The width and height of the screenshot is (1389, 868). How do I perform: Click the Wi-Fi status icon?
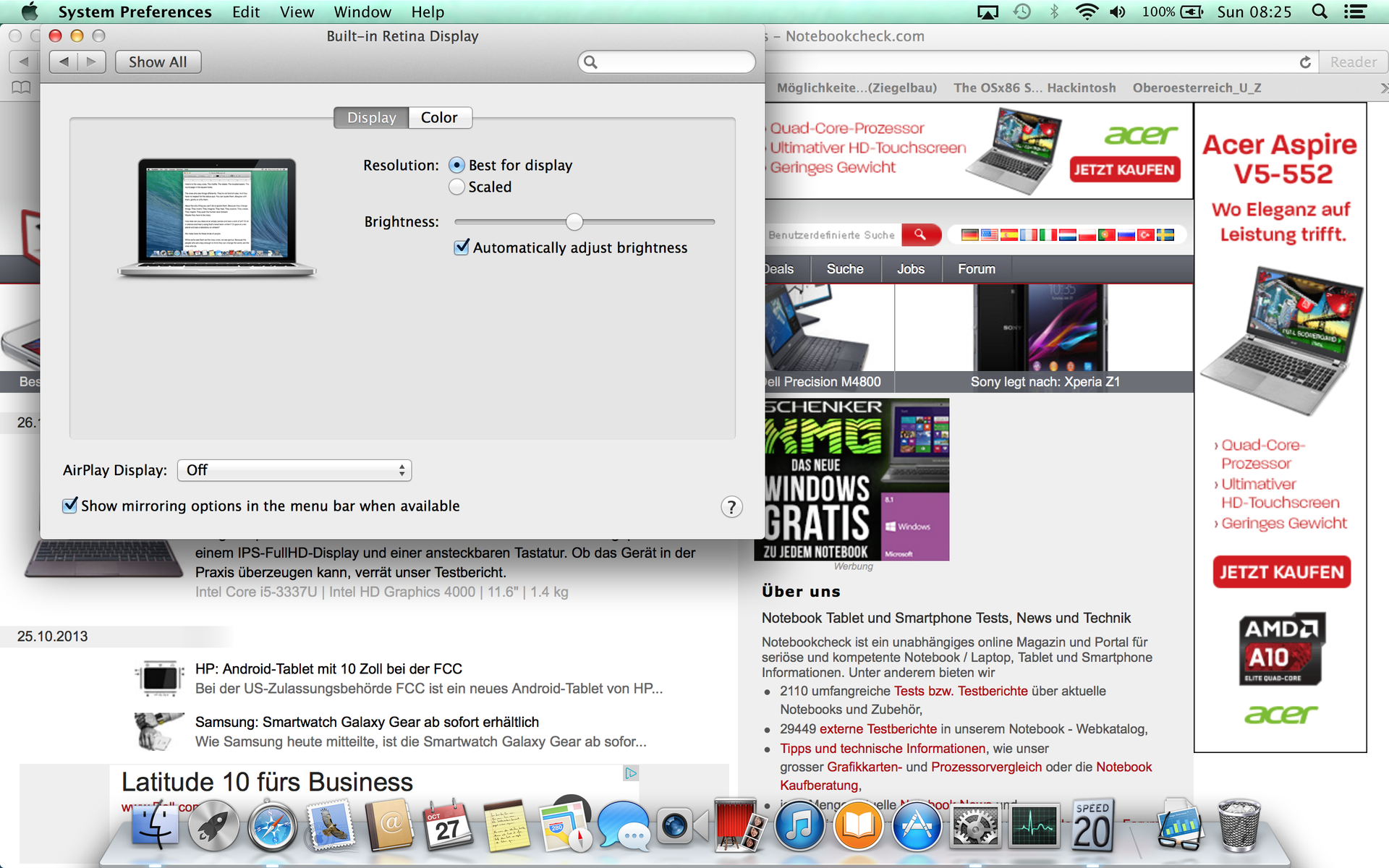coord(1086,12)
